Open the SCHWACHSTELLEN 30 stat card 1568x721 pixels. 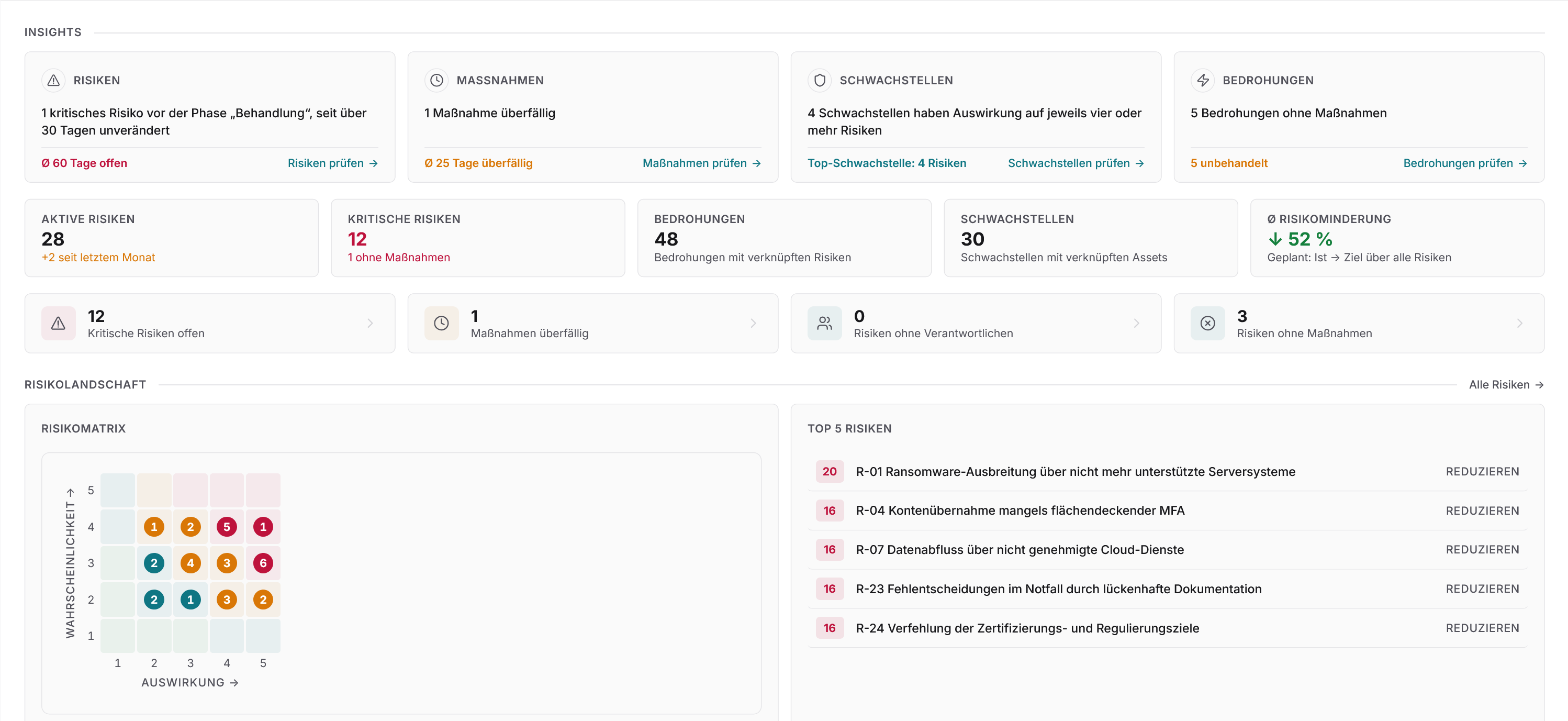[1091, 238]
